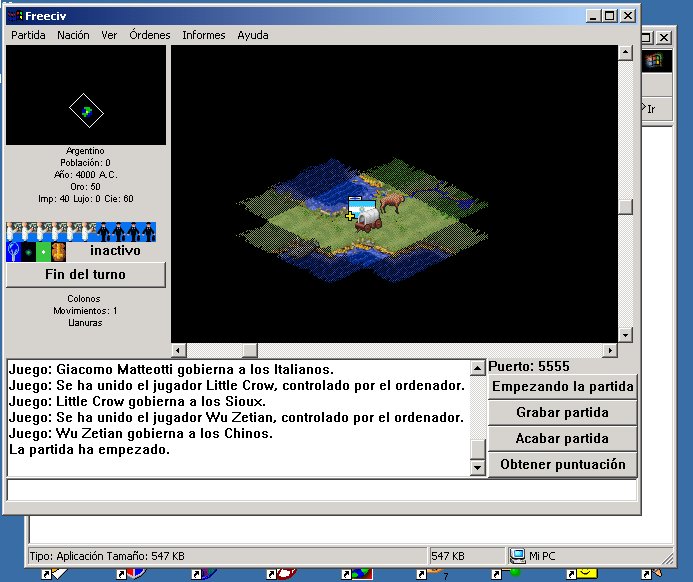Open the Partida menu
Viewport: 693px width, 582px height.
(28, 35)
